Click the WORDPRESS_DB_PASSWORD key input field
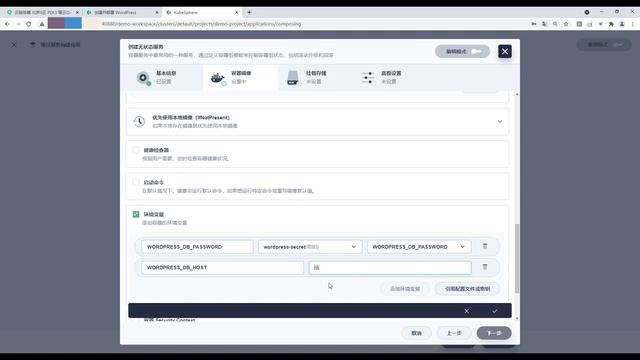The width and height of the screenshot is (640, 360). coord(197,247)
